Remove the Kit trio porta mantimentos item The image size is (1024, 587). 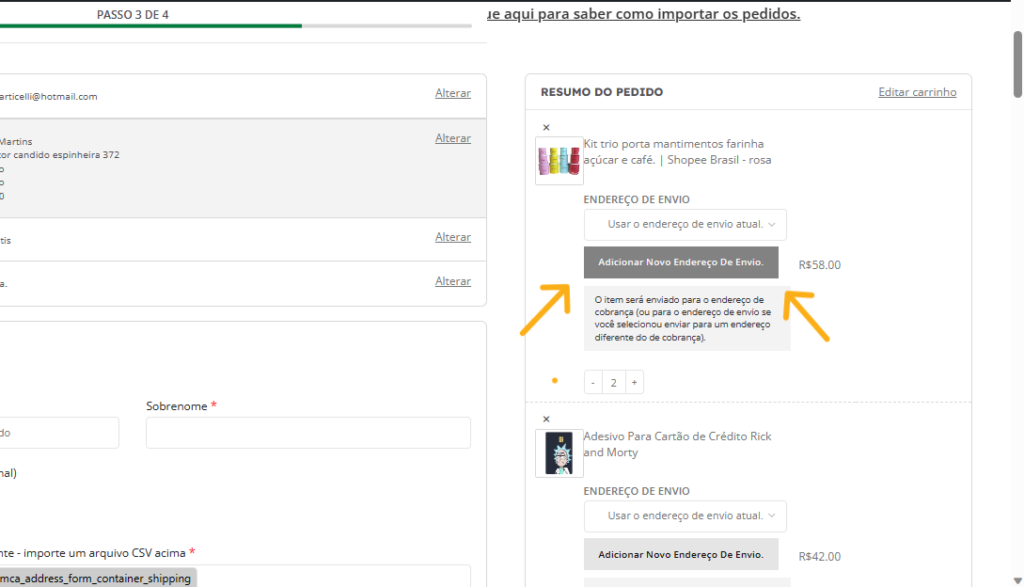[546, 127]
